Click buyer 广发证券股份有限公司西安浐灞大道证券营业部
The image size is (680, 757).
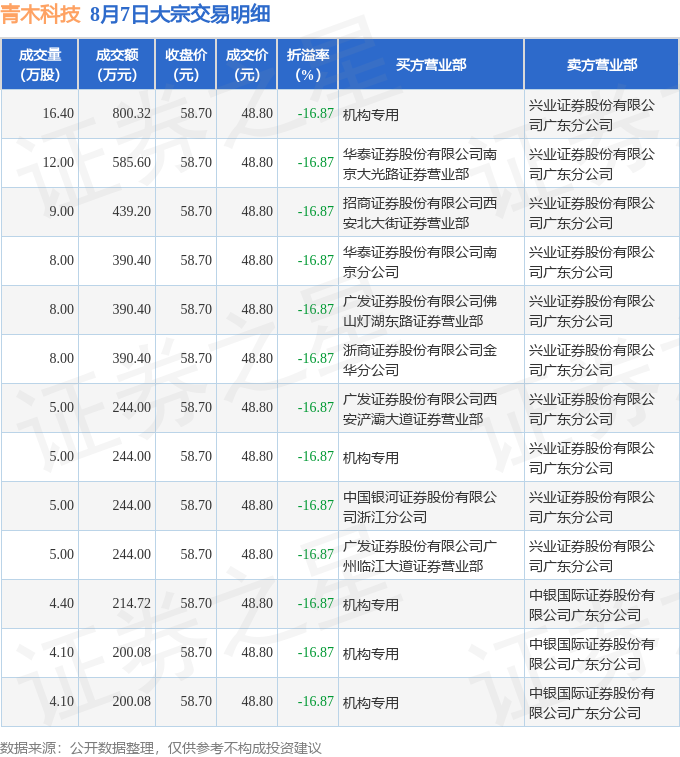coord(420,409)
